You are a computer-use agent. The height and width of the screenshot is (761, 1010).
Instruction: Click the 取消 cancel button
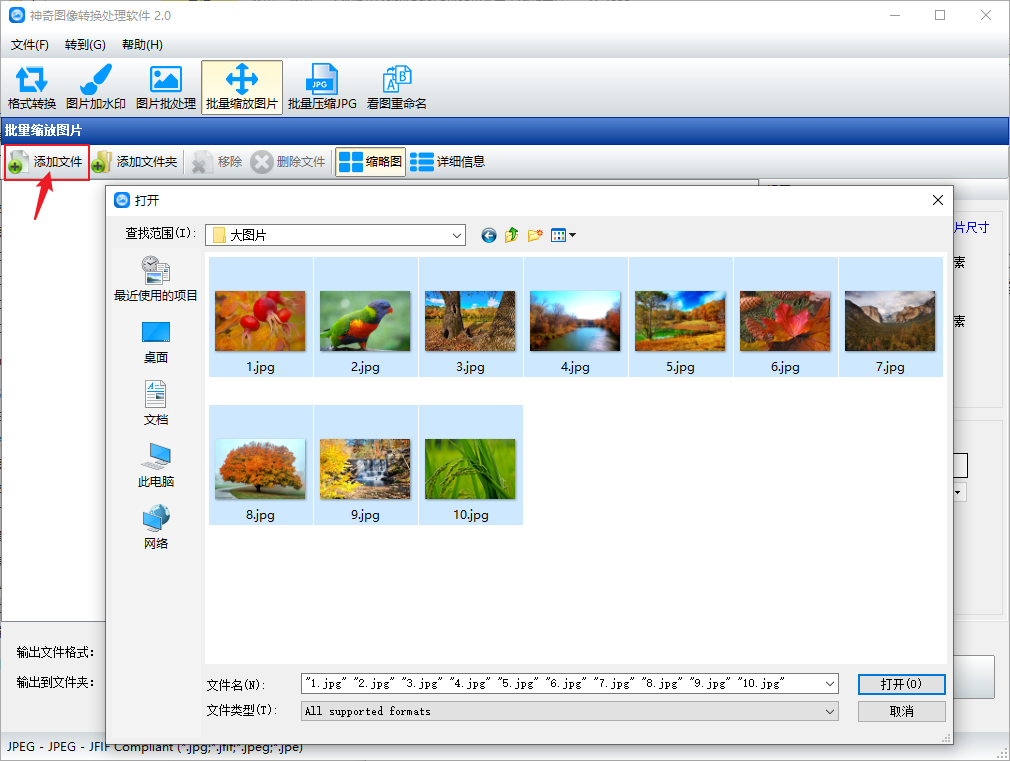[901, 711]
